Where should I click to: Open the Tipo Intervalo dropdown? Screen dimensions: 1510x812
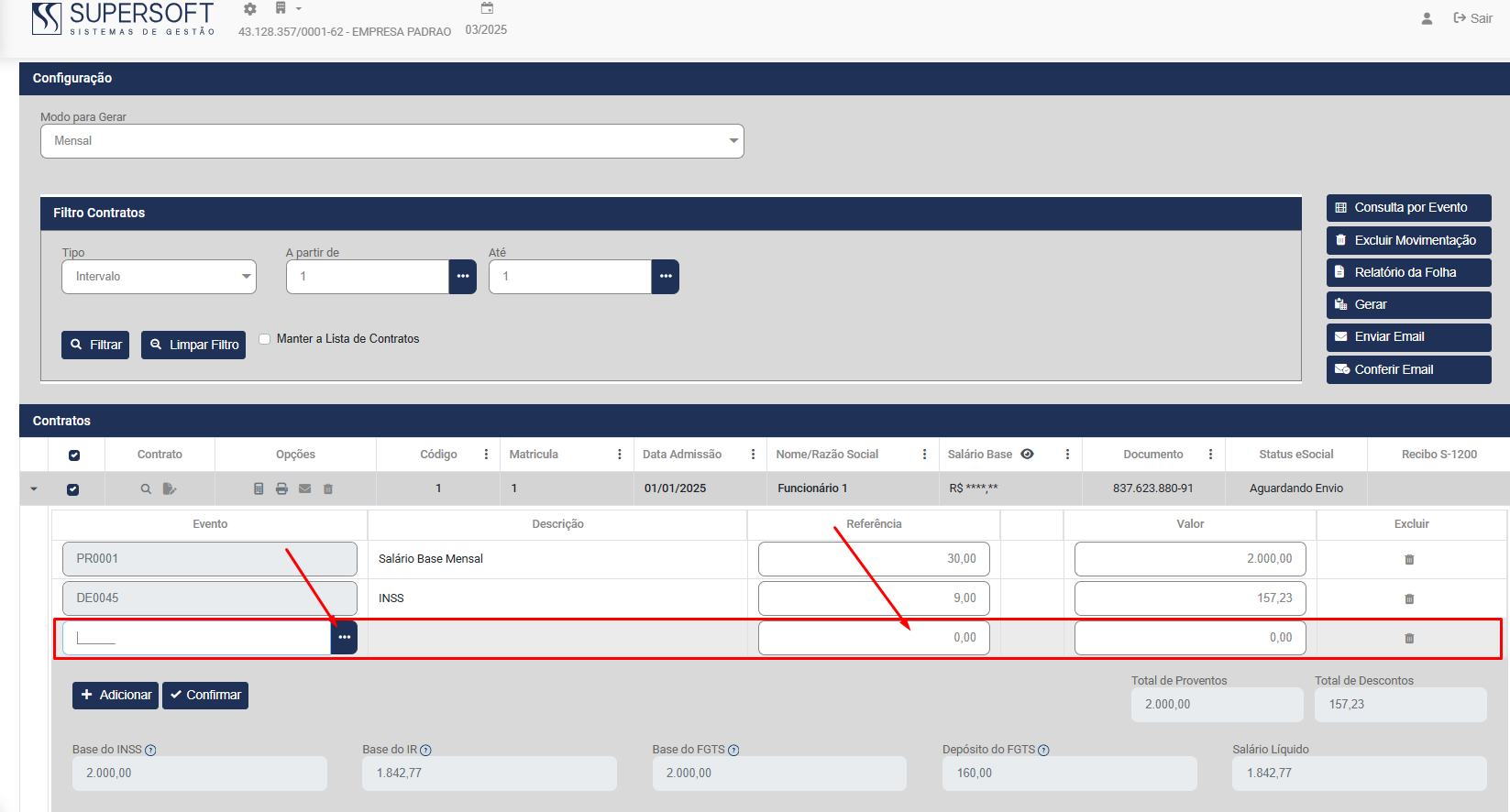click(159, 277)
